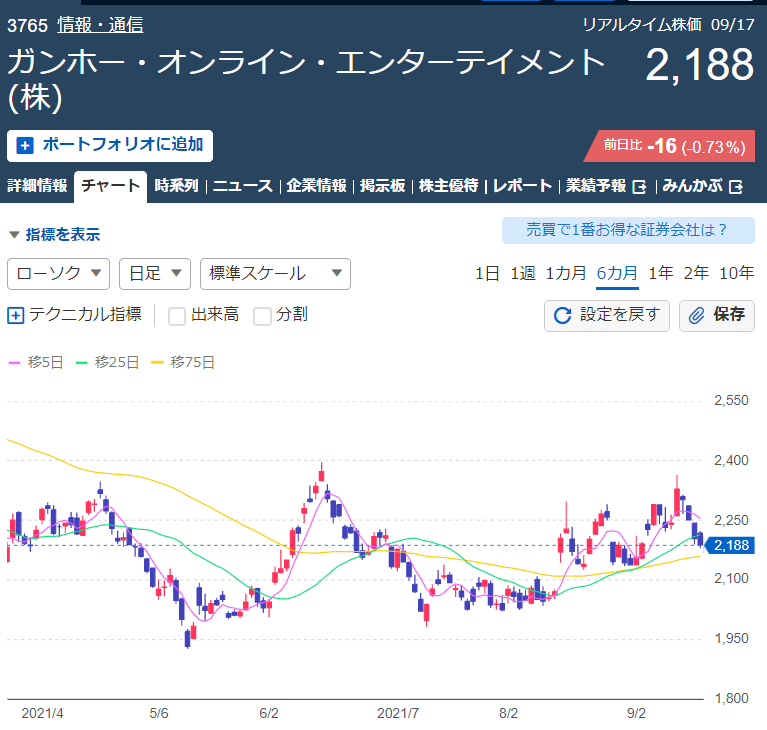Select the 1日 time range
Image resolution: width=767 pixels, height=730 pixels.
coord(487,274)
